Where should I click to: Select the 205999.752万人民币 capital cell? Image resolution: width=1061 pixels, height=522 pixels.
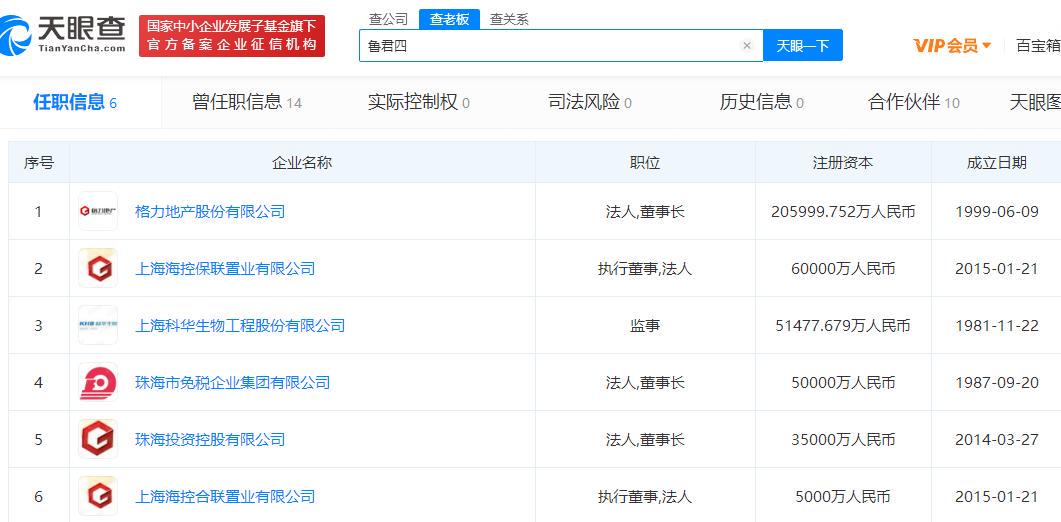[843, 211]
